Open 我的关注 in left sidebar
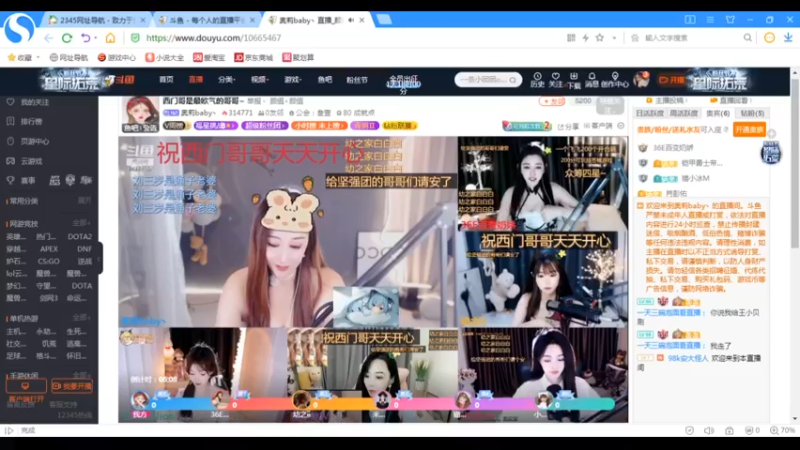The width and height of the screenshot is (800, 450). coord(29,103)
